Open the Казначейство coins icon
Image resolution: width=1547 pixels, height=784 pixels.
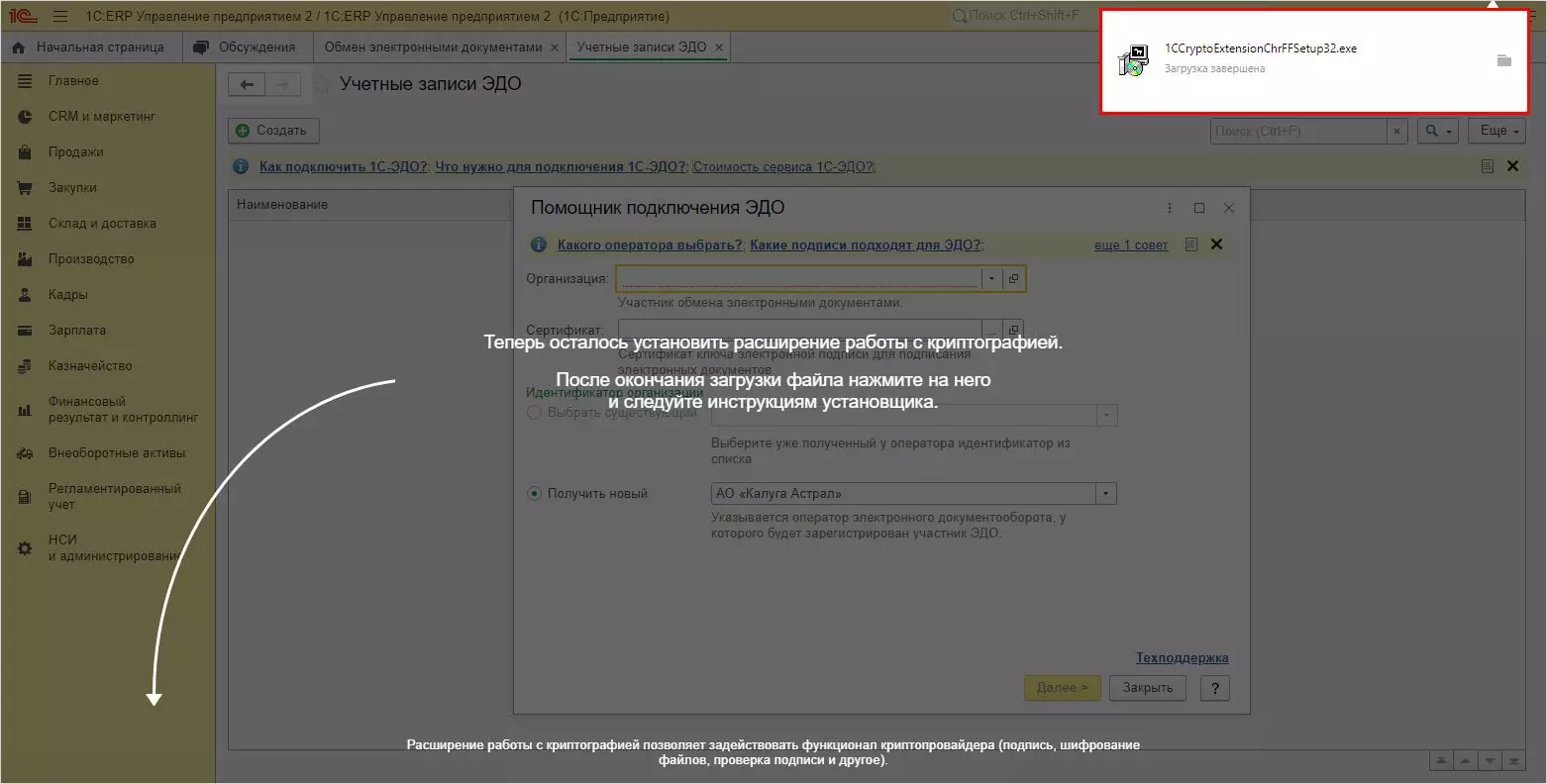coord(25,366)
